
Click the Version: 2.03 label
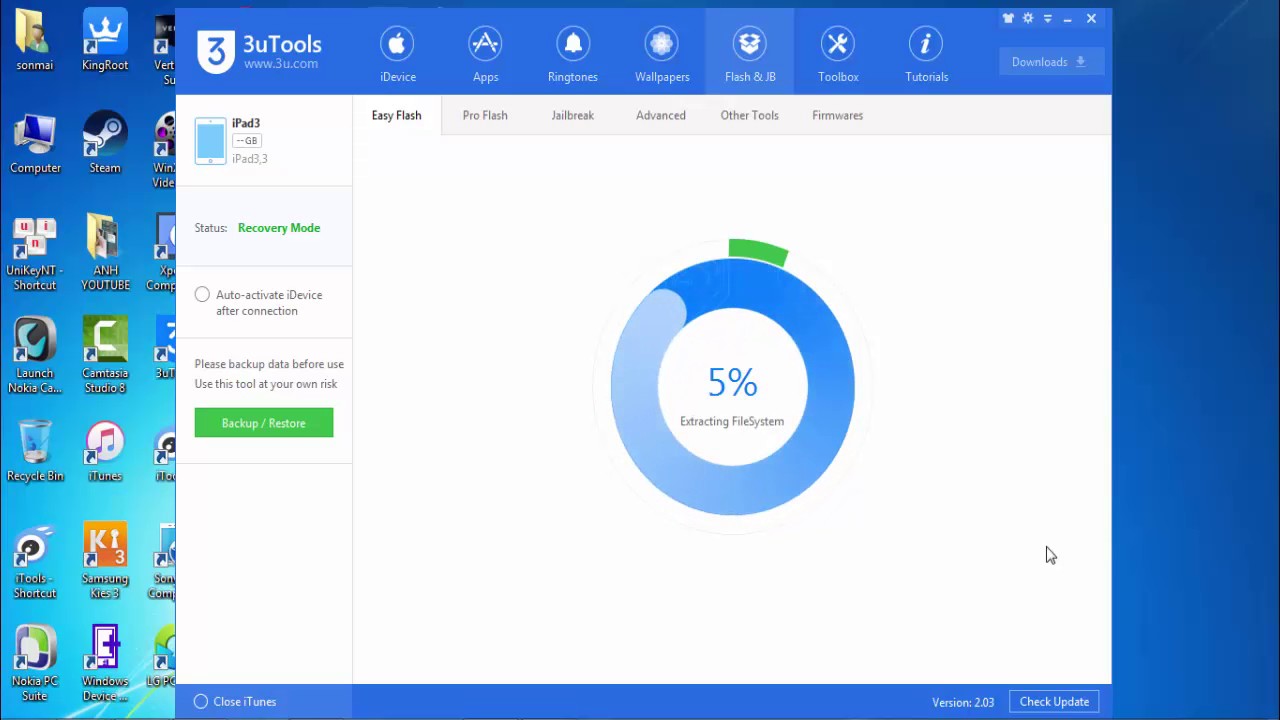point(963,702)
